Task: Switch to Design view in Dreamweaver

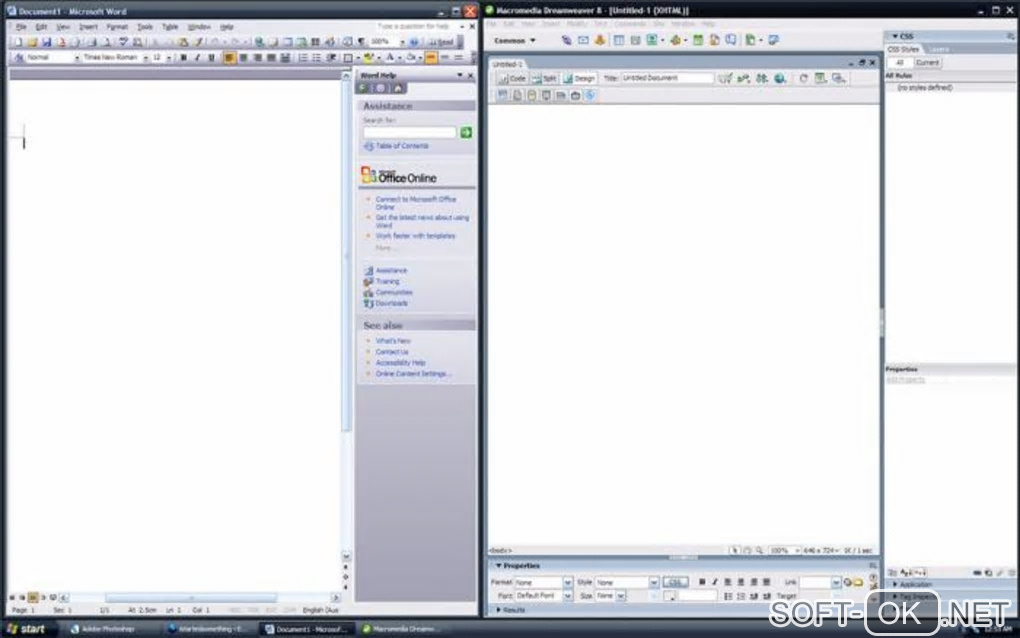Action: (x=578, y=79)
